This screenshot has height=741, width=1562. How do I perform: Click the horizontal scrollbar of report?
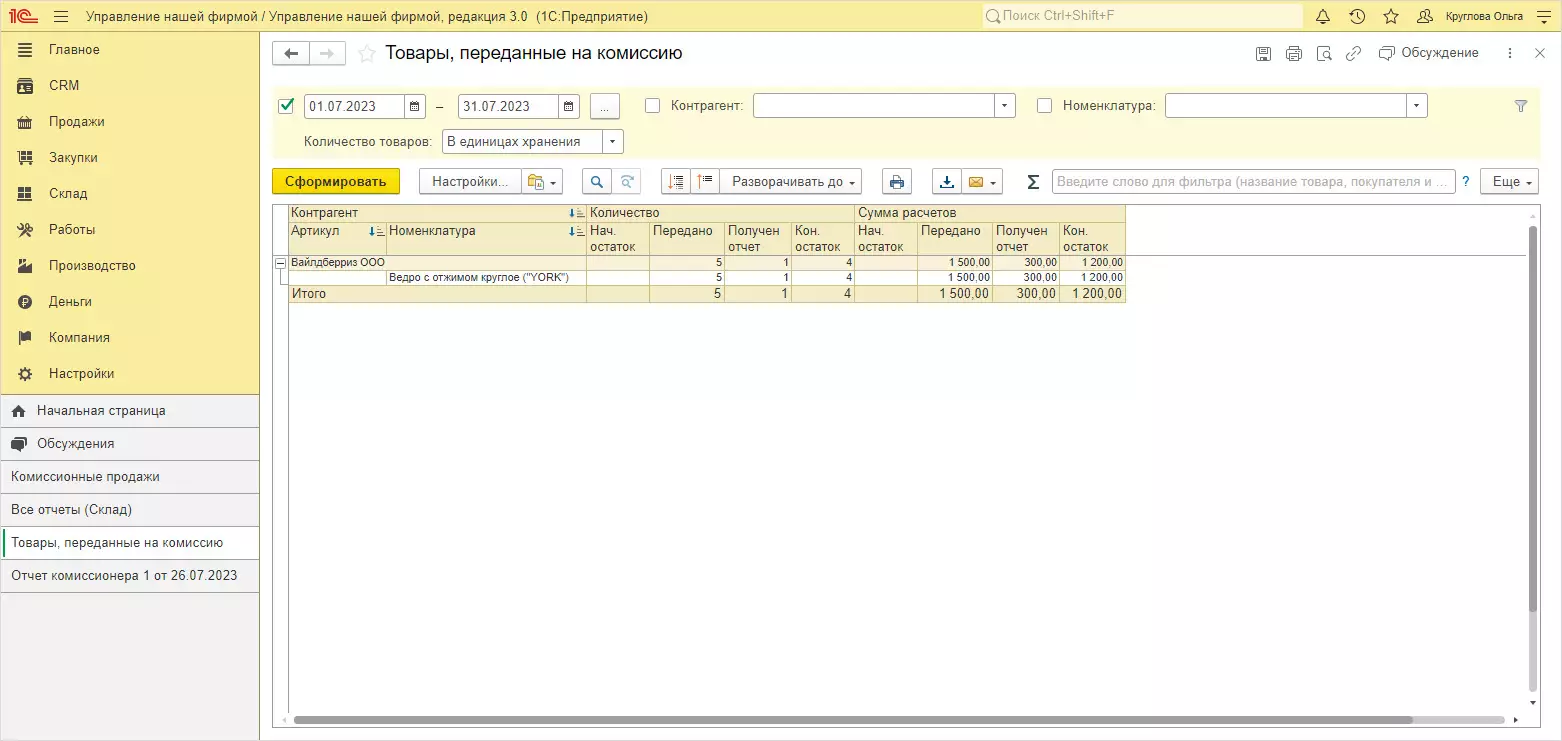[850, 720]
